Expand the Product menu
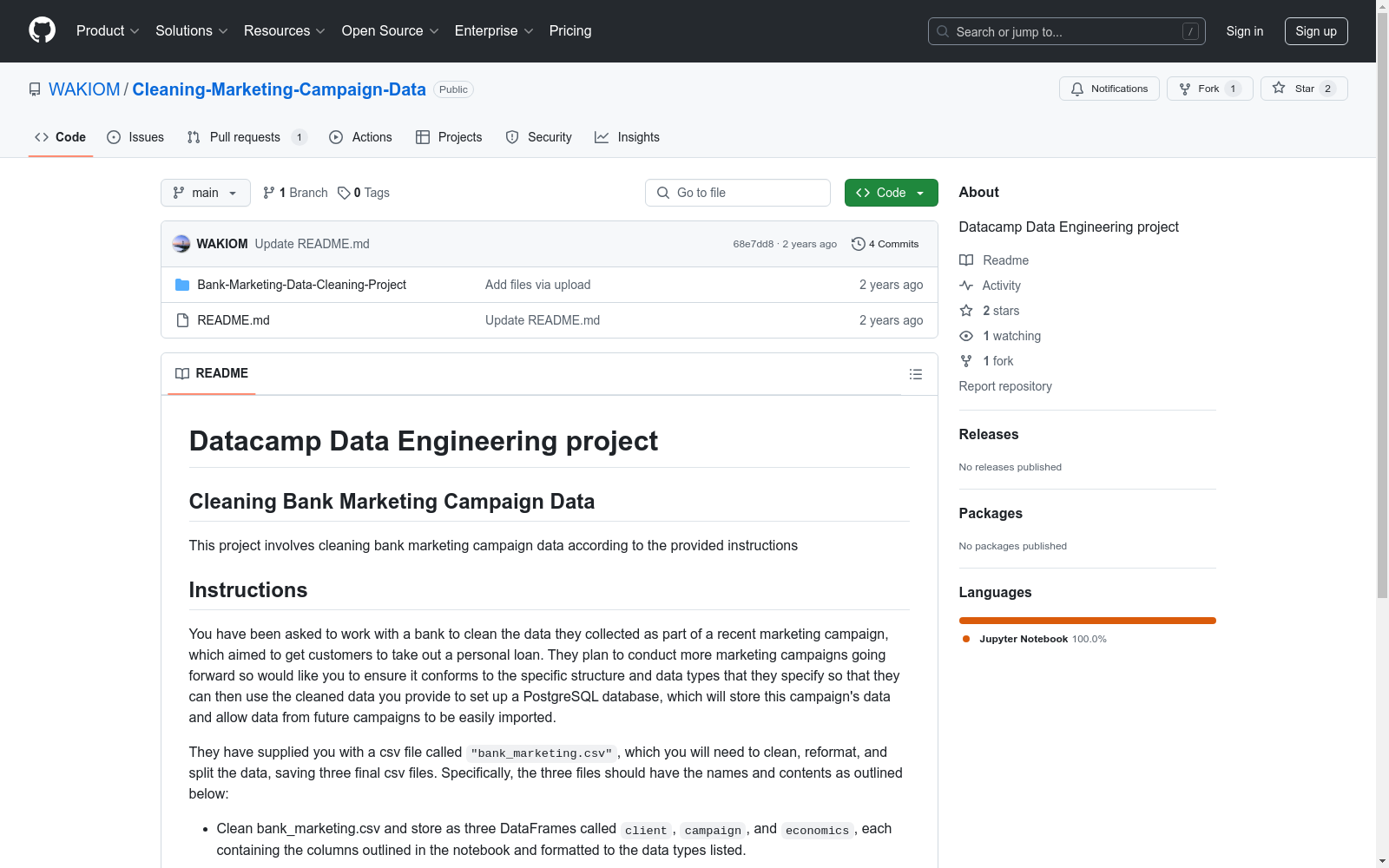The width and height of the screenshot is (1389, 868). [108, 31]
